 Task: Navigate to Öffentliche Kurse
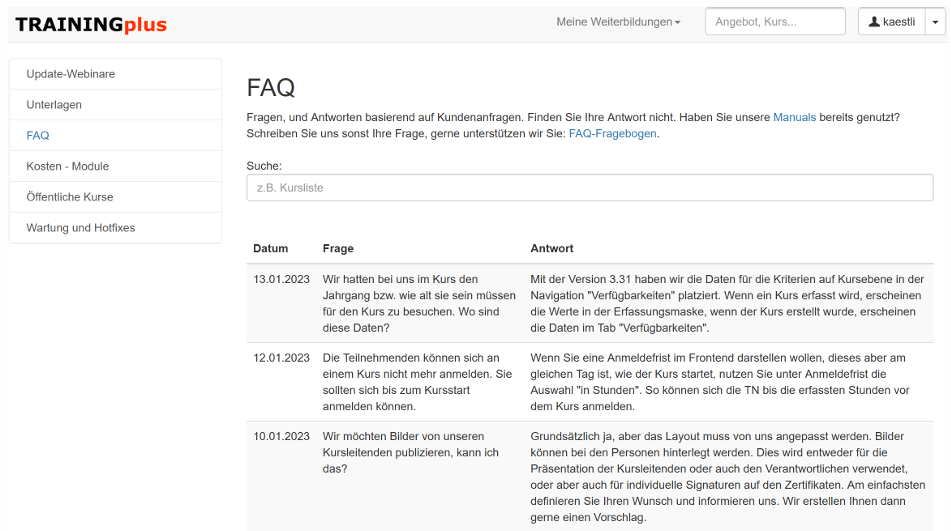(70, 197)
